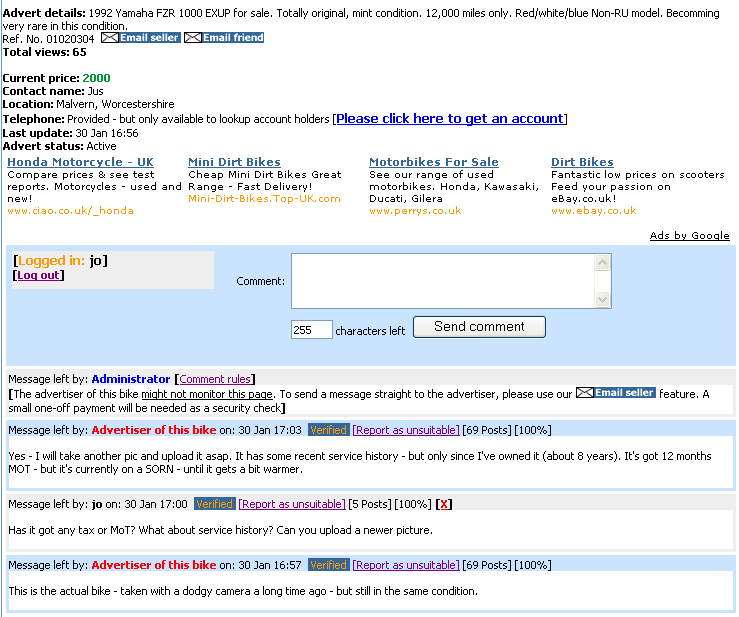
Task: Click Verified badge on jo's message
Action: [x=213, y=504]
